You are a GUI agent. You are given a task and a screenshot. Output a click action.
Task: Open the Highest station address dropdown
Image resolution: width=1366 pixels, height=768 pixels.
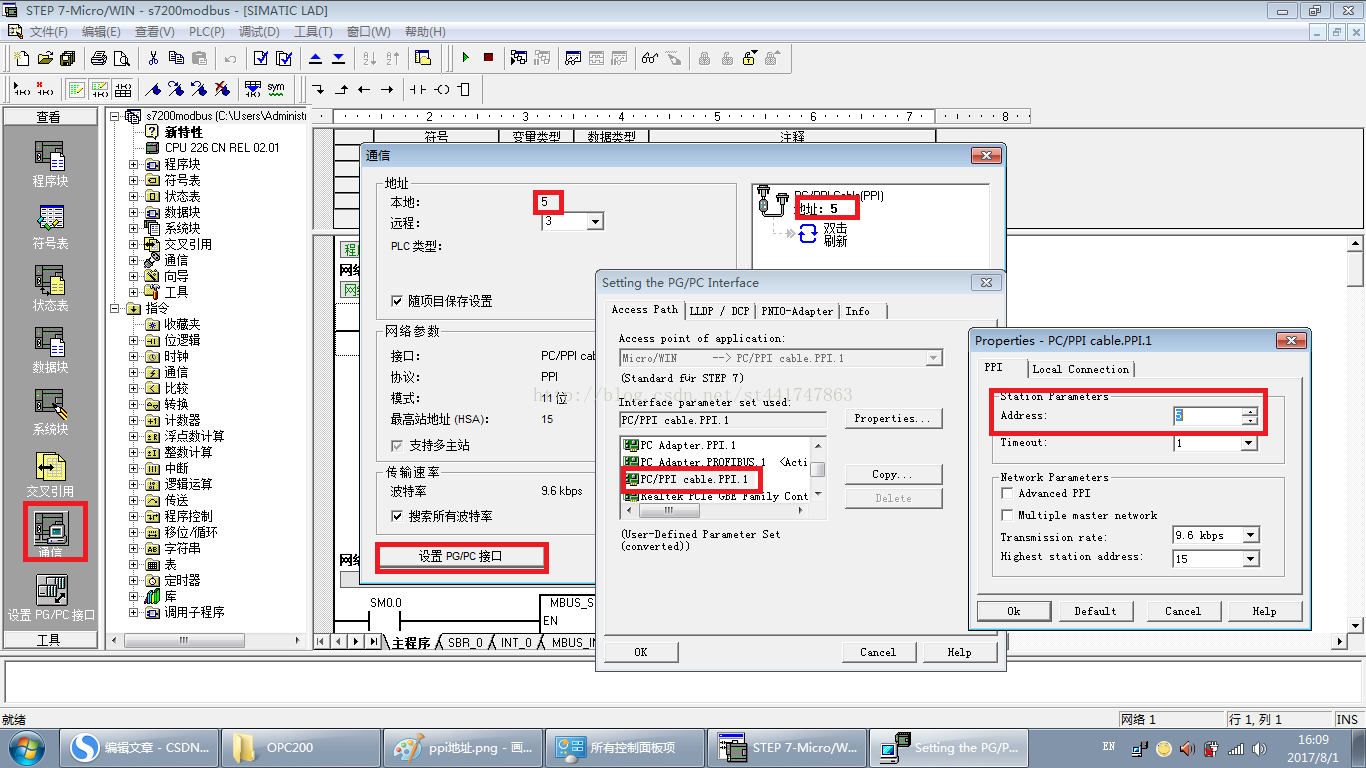click(1249, 559)
